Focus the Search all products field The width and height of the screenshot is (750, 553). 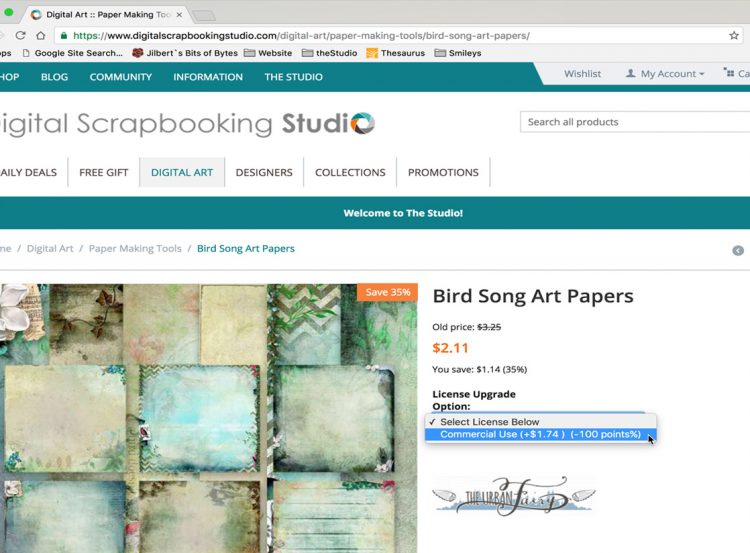tap(635, 122)
